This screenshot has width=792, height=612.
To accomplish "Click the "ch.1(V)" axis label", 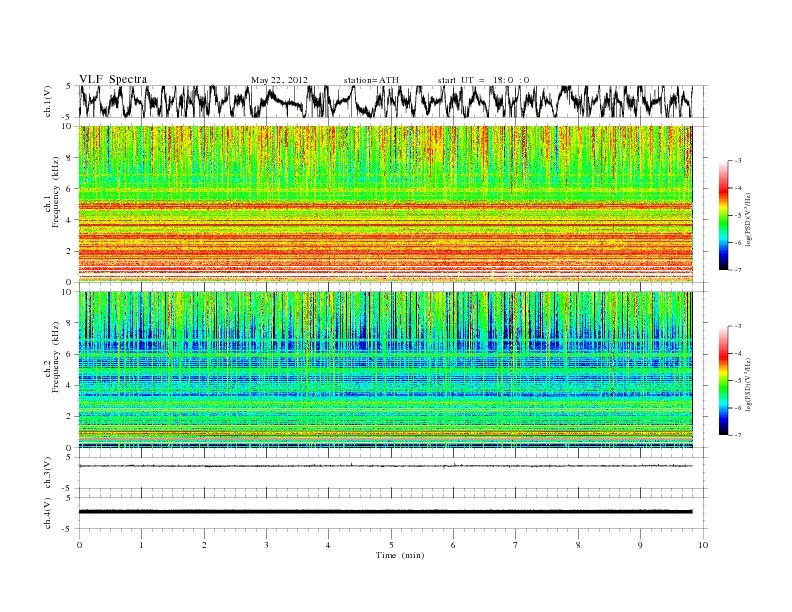I will pos(48,101).
